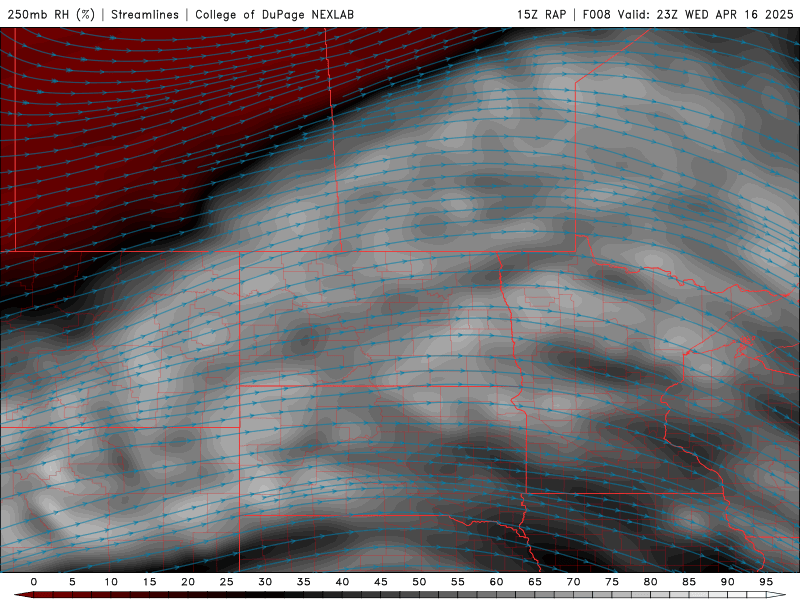800x600 pixels.
Task: Click the colorbar label '40'
Action: 342,582
